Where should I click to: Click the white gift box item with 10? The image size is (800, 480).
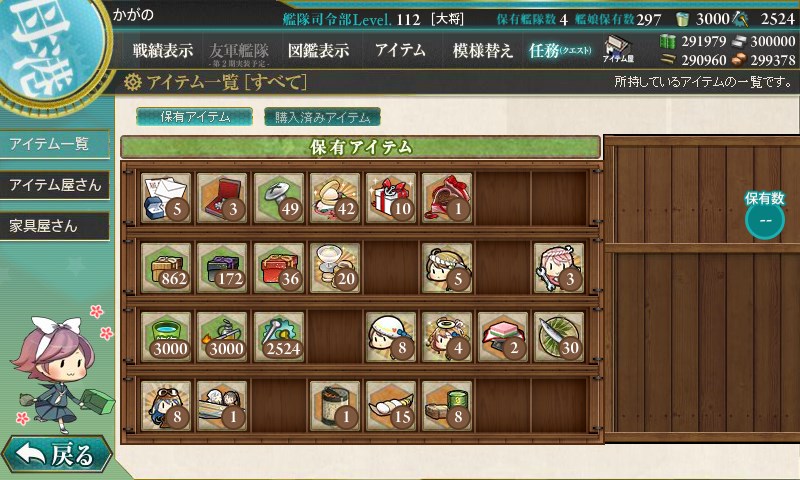(391, 198)
